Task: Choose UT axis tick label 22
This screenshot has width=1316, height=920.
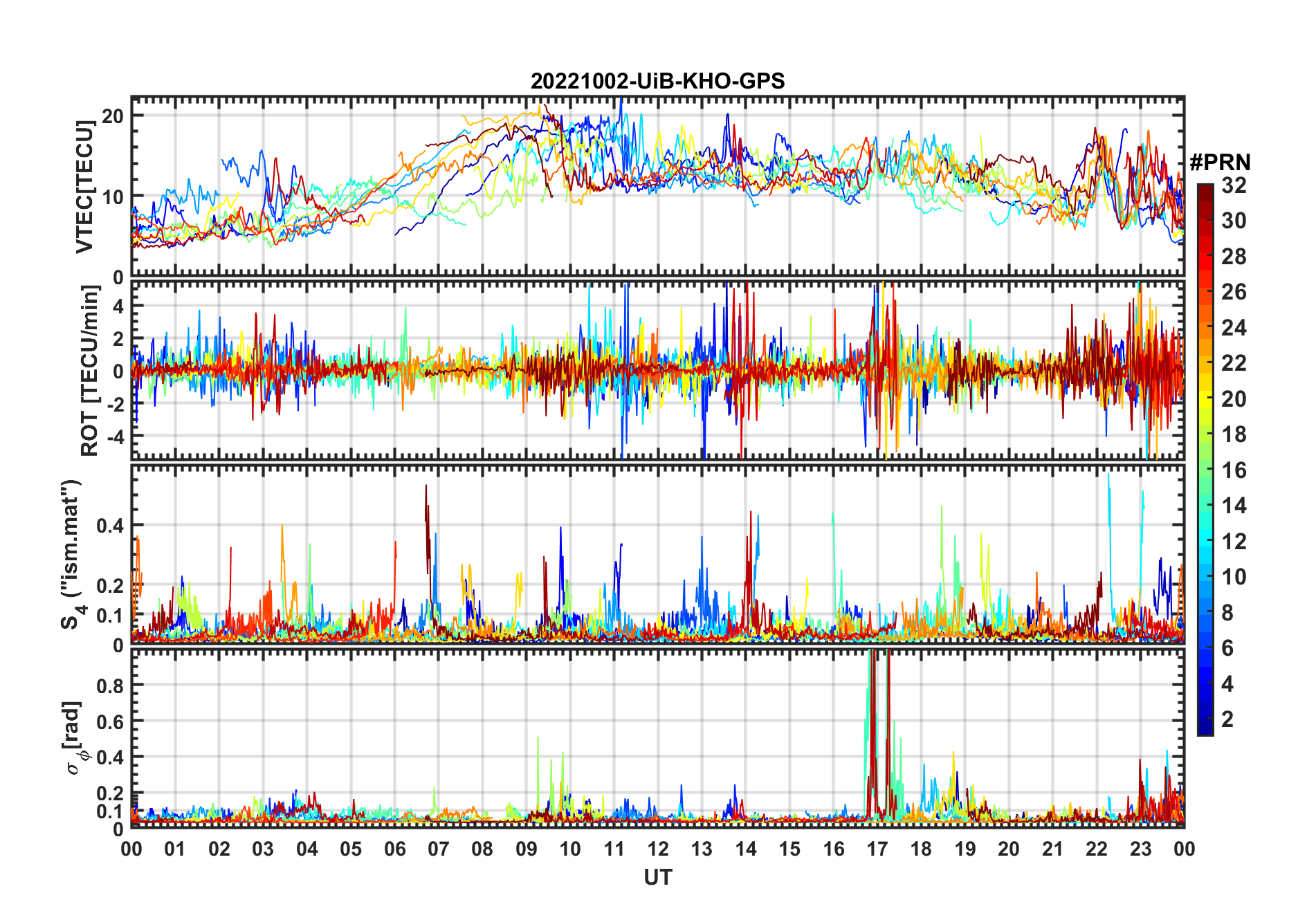Action: click(1097, 849)
